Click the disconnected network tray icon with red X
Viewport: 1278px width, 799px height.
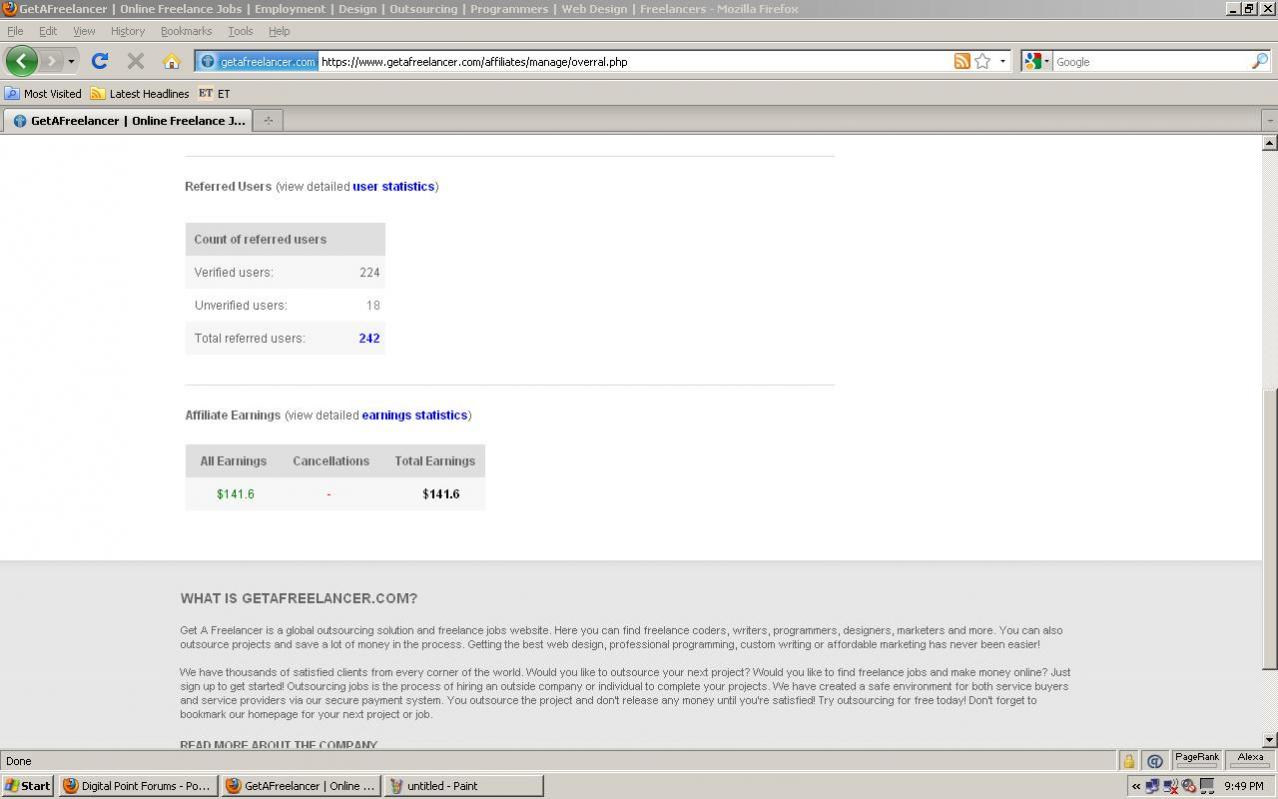point(1171,786)
